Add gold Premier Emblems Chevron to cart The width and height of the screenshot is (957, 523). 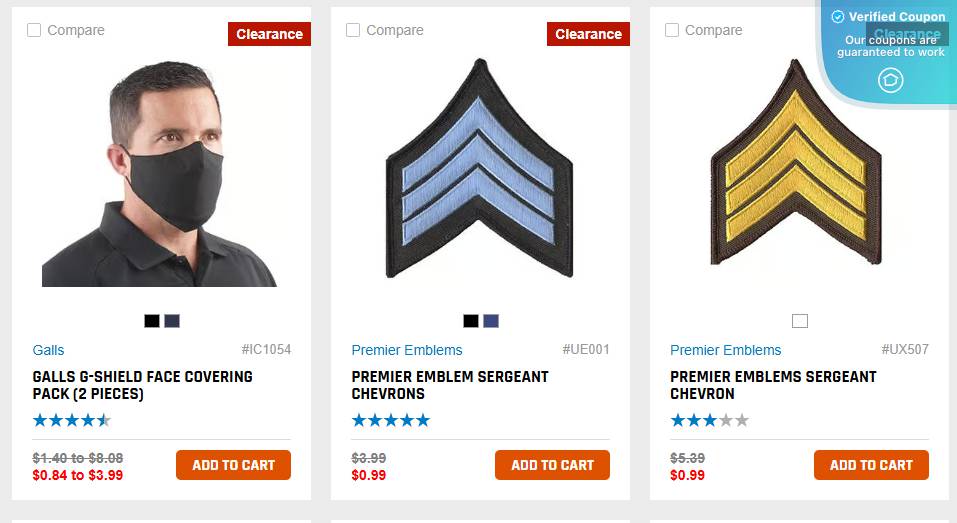871,465
